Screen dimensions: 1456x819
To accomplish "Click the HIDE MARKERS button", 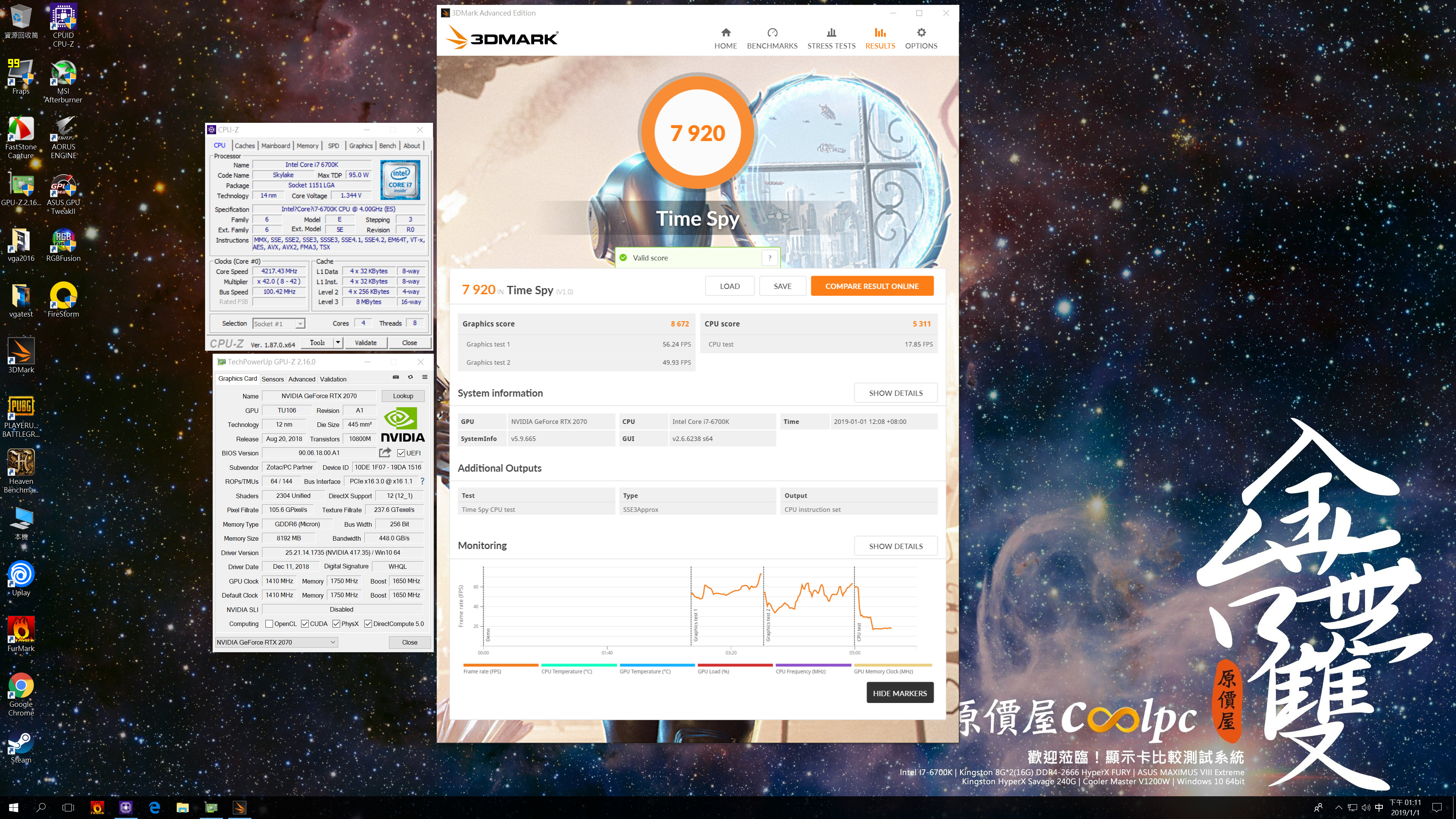I will [x=899, y=693].
